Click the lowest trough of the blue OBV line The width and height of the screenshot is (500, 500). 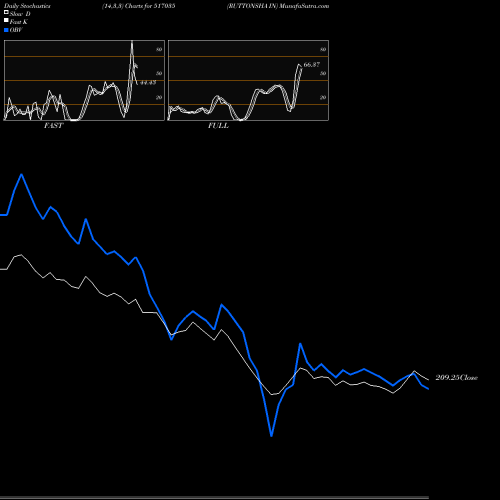[271, 435]
